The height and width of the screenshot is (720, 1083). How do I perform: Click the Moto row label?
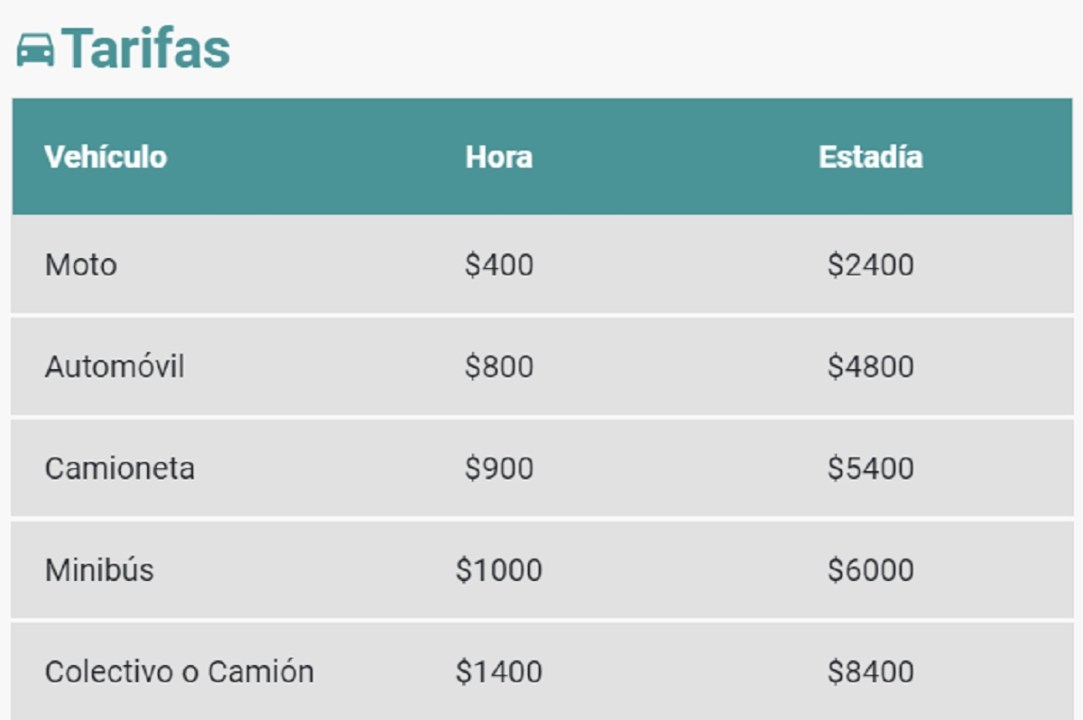coord(81,265)
